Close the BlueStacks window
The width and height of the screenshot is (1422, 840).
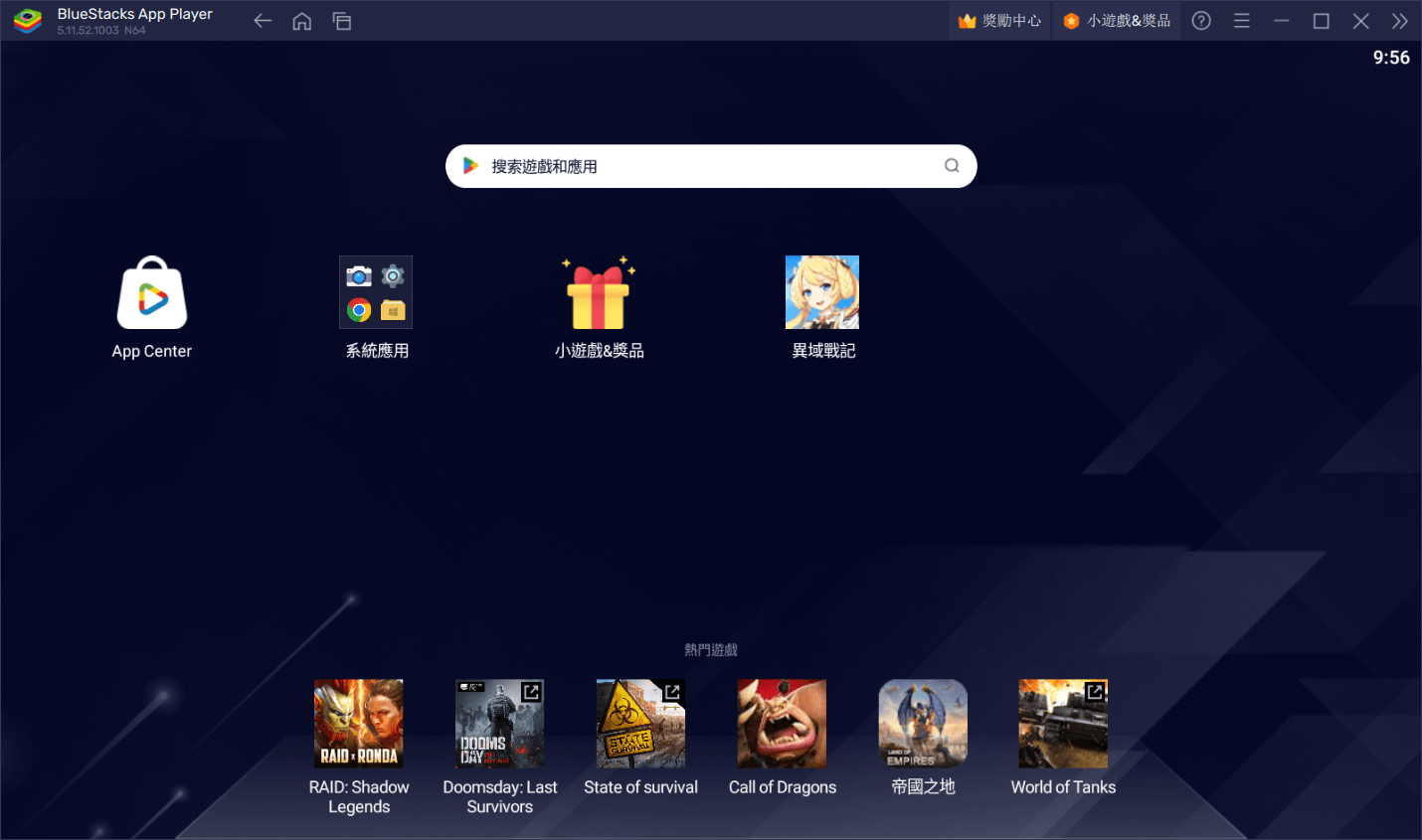(1361, 21)
